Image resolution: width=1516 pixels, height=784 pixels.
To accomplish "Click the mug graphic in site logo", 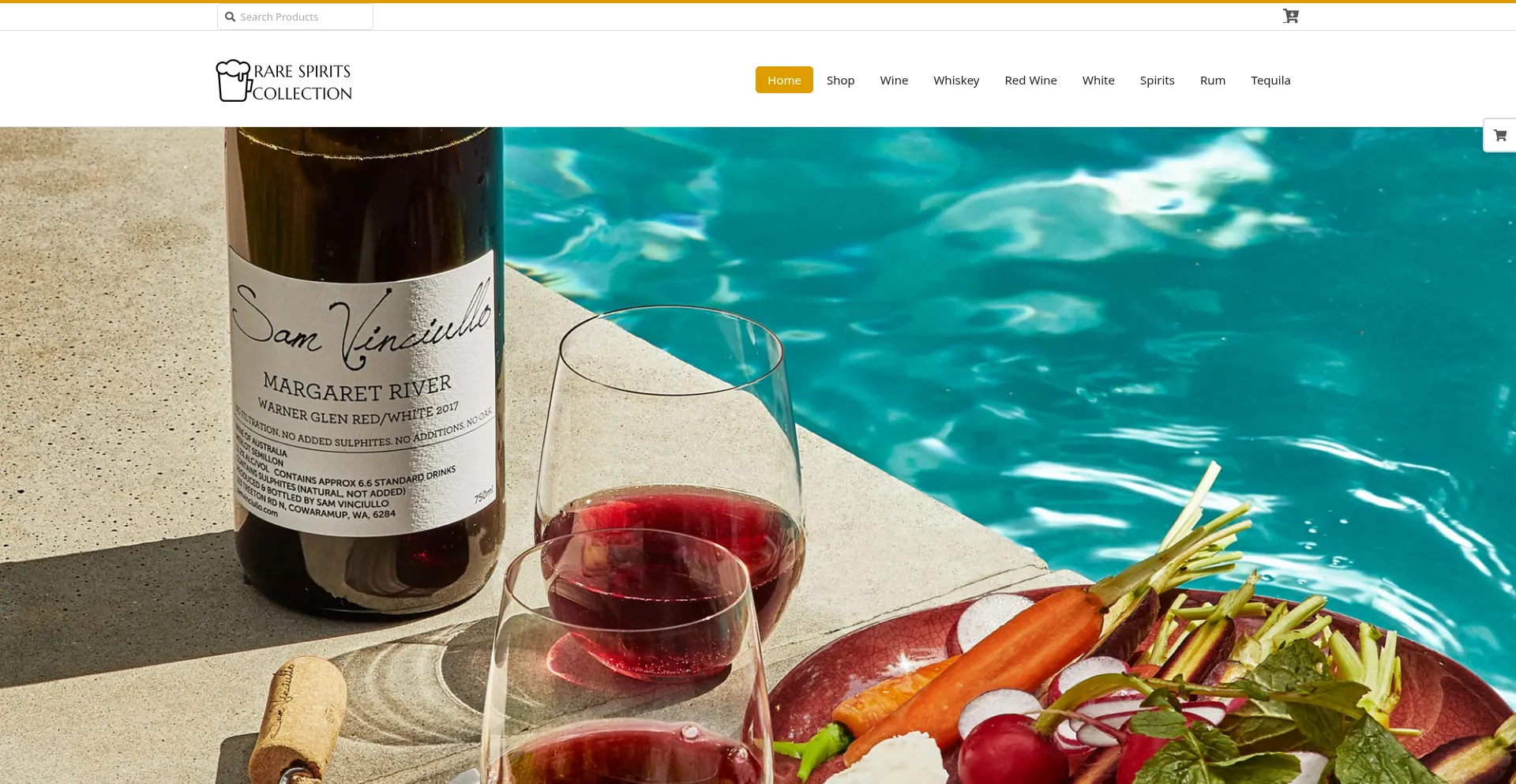I will [233, 81].
